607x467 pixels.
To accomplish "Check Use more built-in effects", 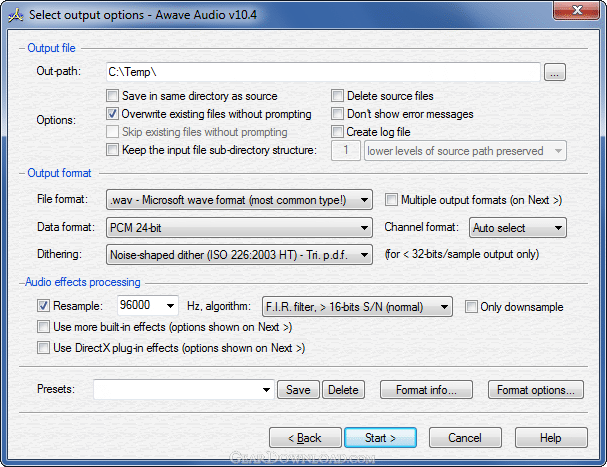I will pos(43,327).
